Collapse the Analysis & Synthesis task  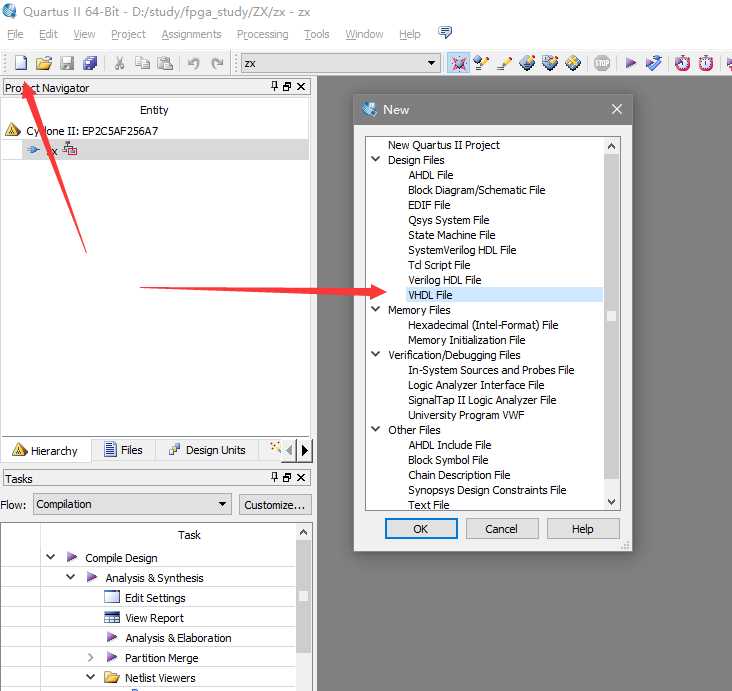click(70, 577)
